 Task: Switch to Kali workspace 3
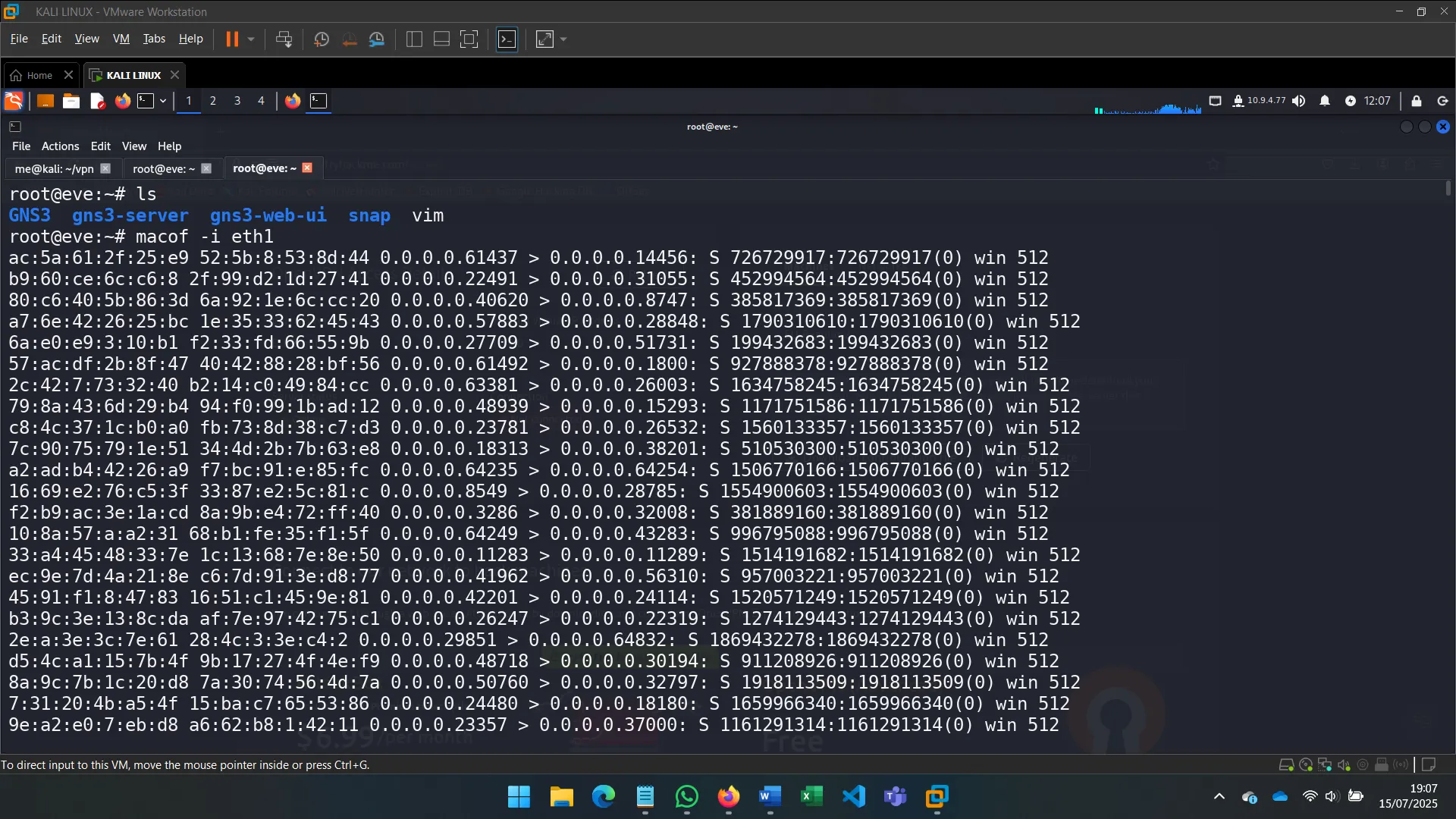pyautogui.click(x=237, y=101)
